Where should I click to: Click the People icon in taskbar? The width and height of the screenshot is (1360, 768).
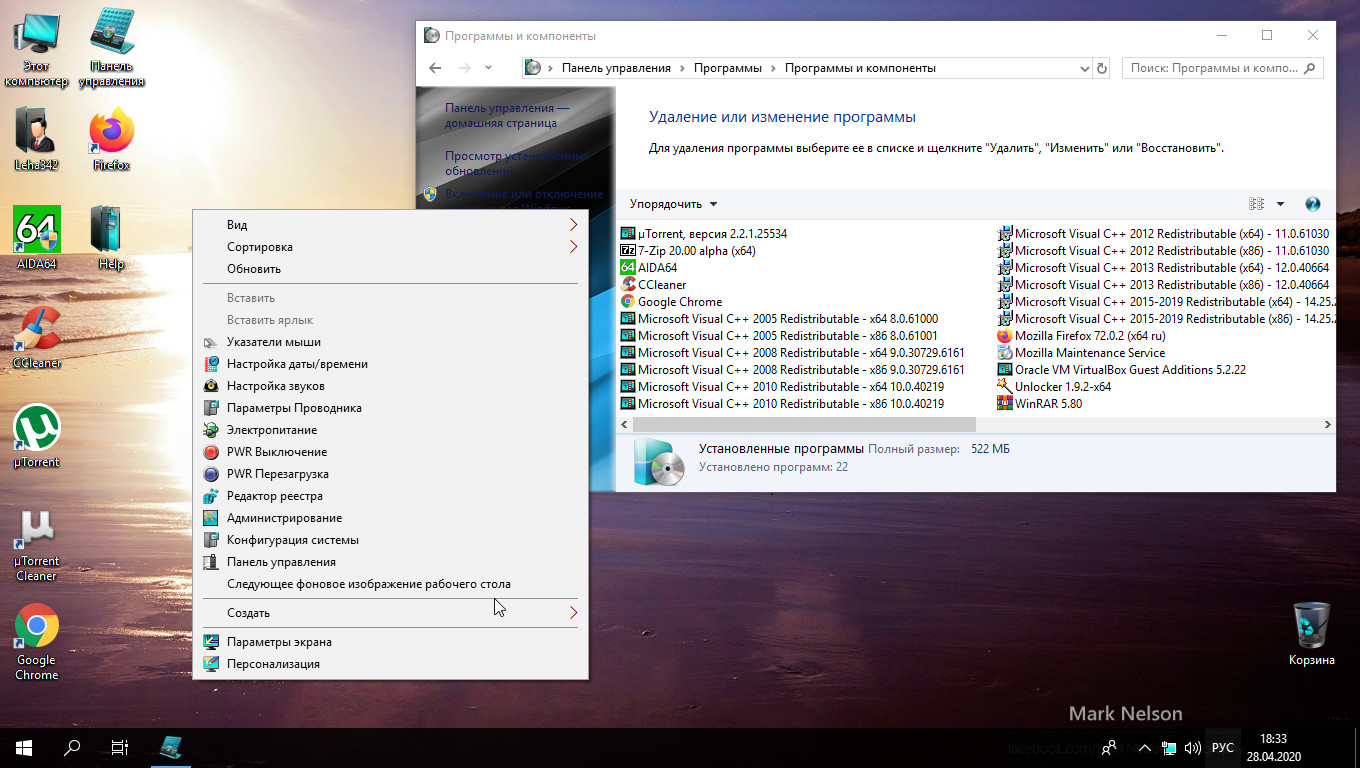point(1109,748)
